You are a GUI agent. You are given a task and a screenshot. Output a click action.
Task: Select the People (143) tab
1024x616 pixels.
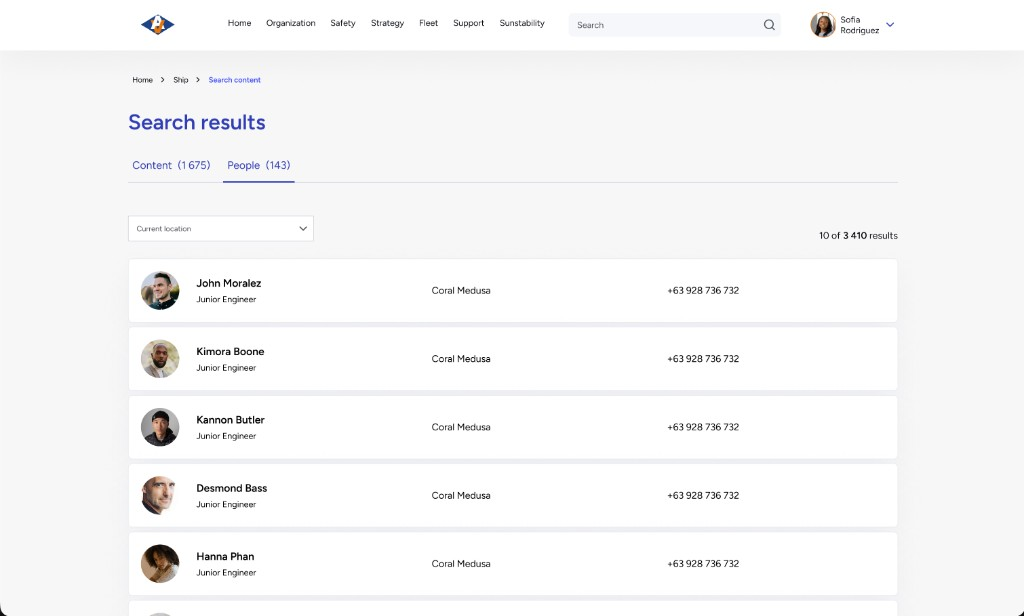coord(259,165)
